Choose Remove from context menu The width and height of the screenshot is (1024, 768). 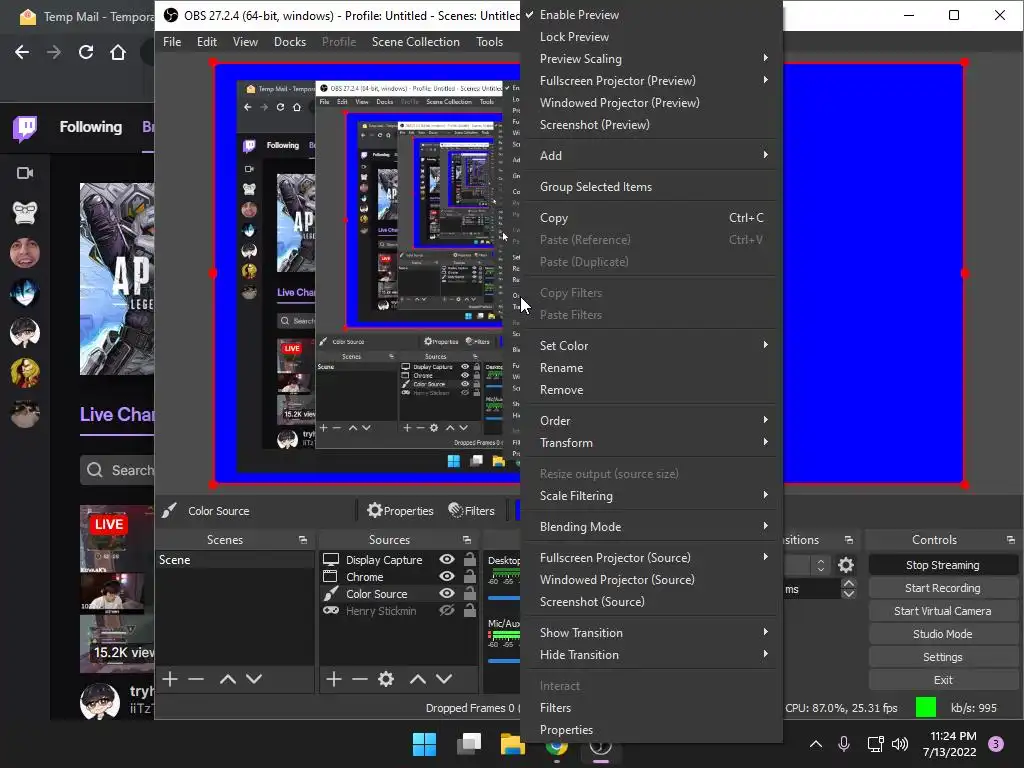(x=651, y=390)
